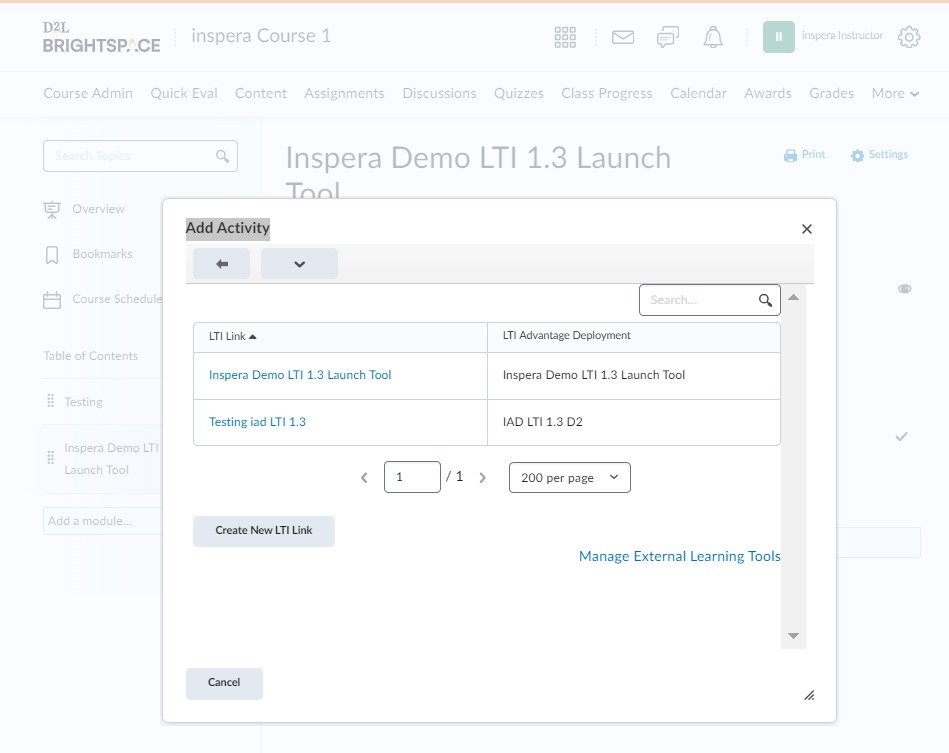Focus the Add a module field

tap(103, 521)
